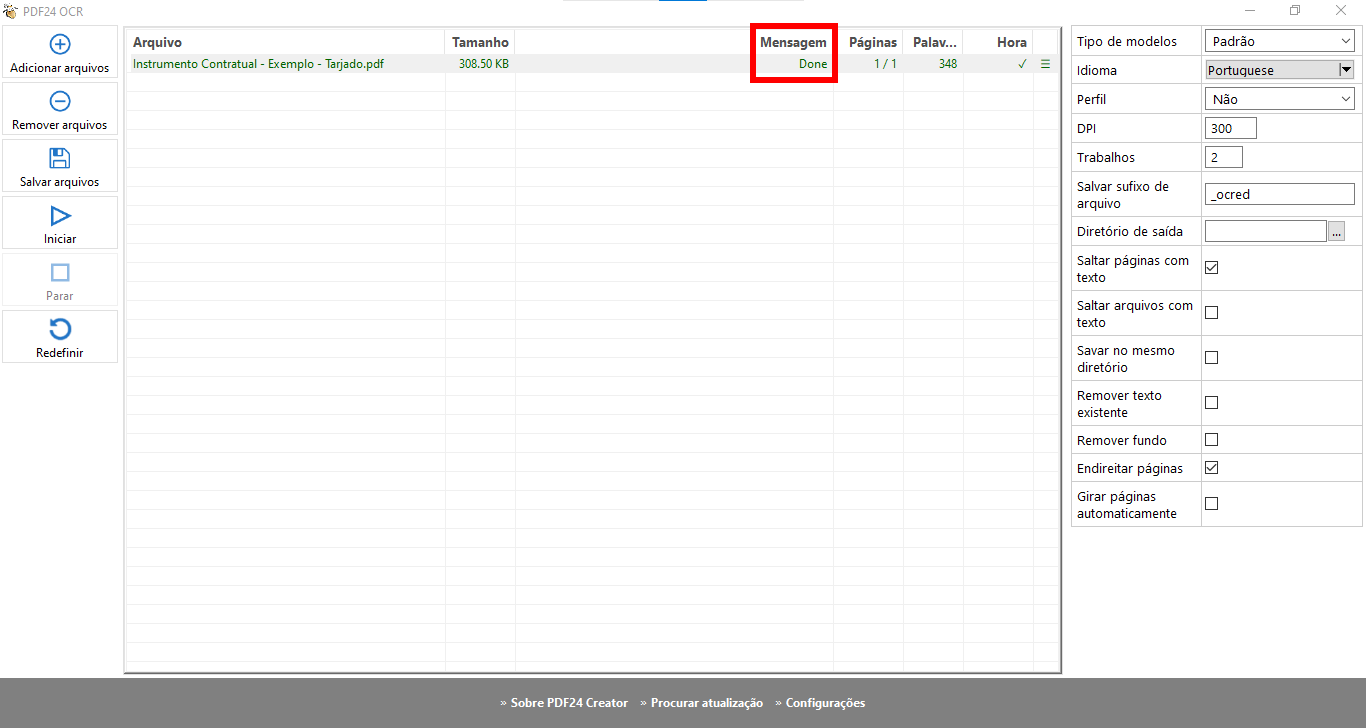Open the Tipo de modelos dropdown
Screen dimensions: 1366x728
pos(1280,41)
